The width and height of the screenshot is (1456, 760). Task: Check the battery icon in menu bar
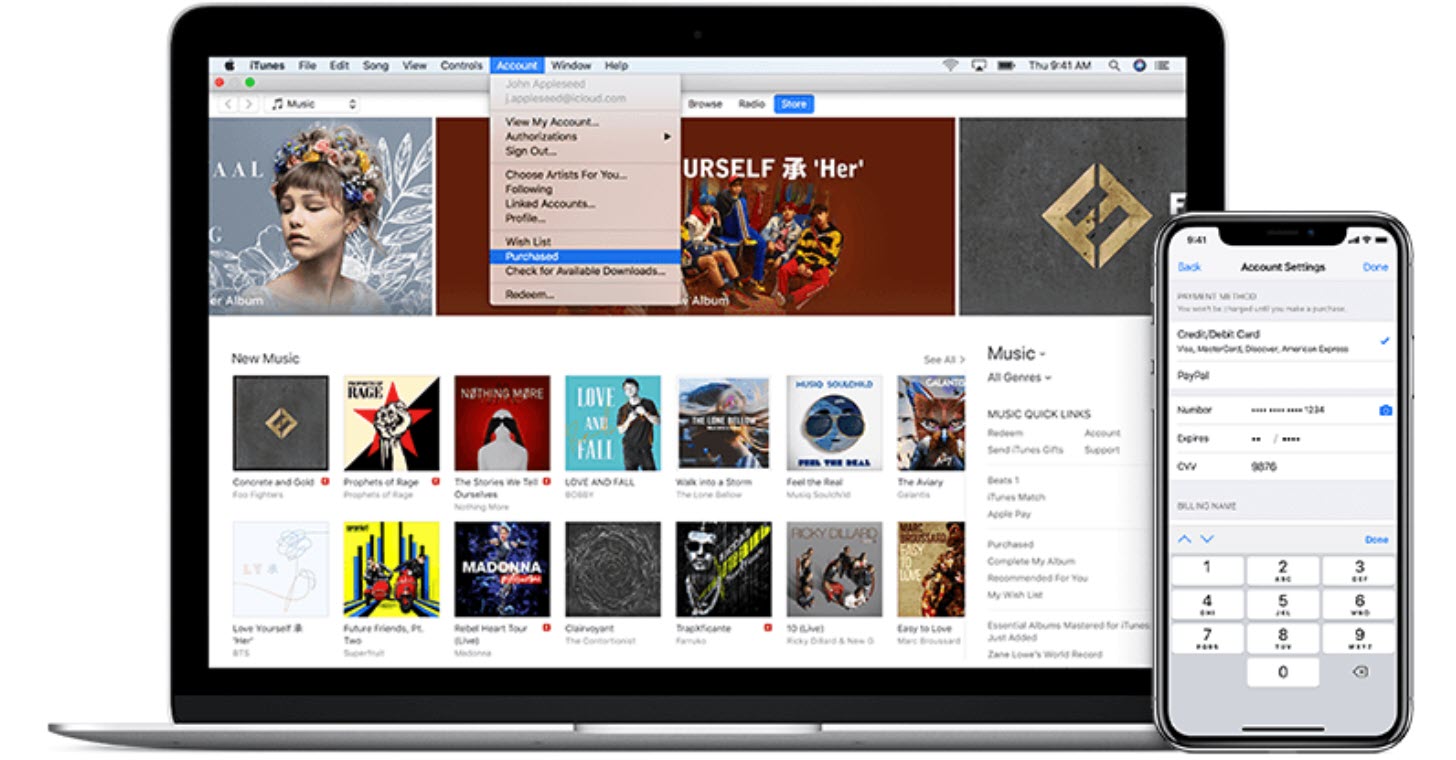click(1006, 66)
